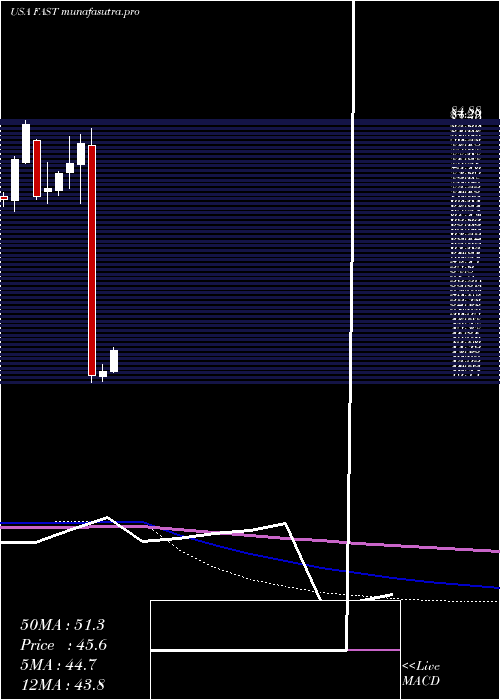500x700 pixels.
Task: Click the 5MA : 44.7 value
Action: point(59,665)
